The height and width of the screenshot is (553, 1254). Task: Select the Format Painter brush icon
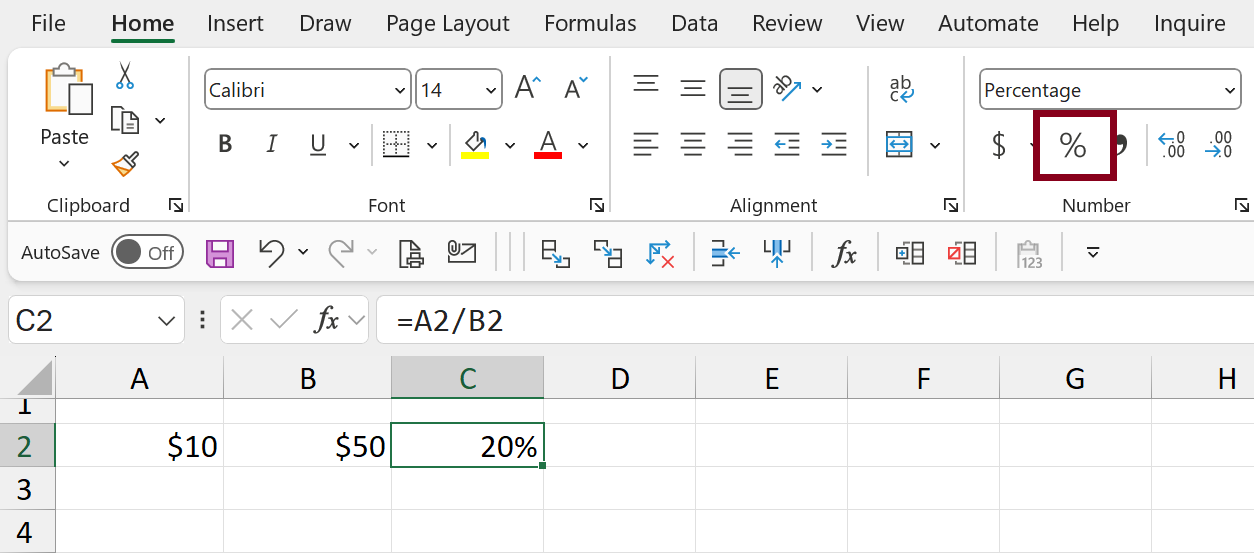click(125, 164)
